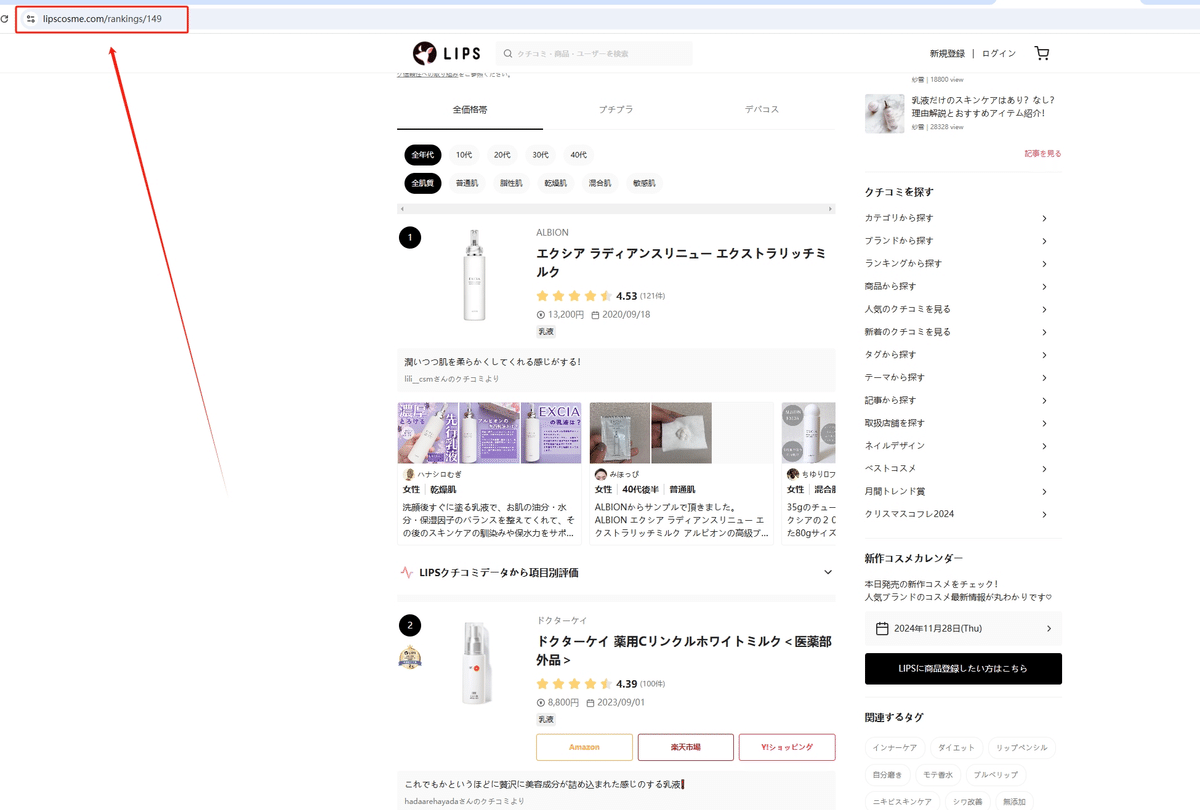Click the award badge under rank 2
Image resolution: width=1200 pixels, height=810 pixels.
click(410, 657)
